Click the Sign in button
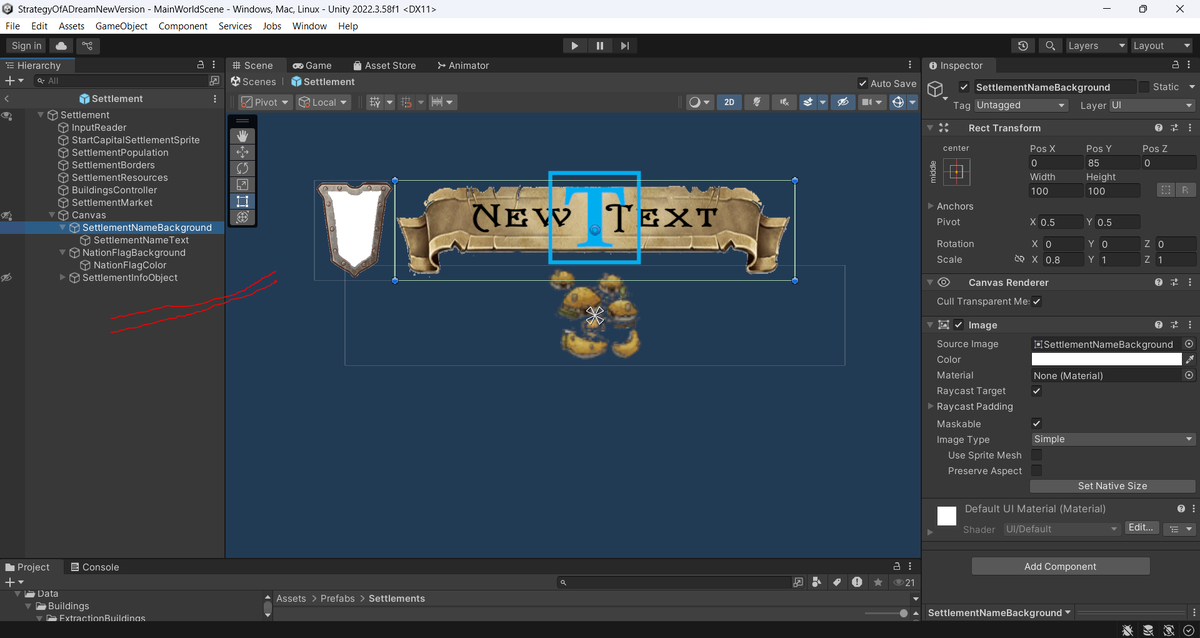This screenshot has width=1200, height=638. pyautogui.click(x=26, y=45)
